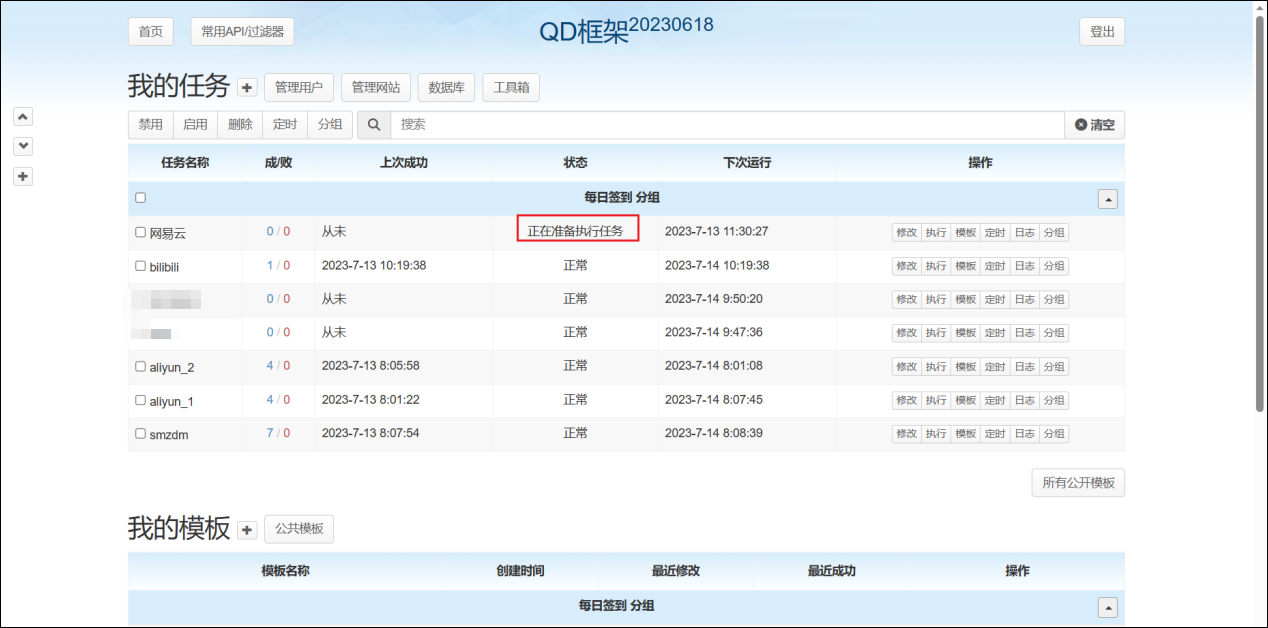Collapse the 每日签到 template group
1268x628 pixels.
[x=1107, y=607]
